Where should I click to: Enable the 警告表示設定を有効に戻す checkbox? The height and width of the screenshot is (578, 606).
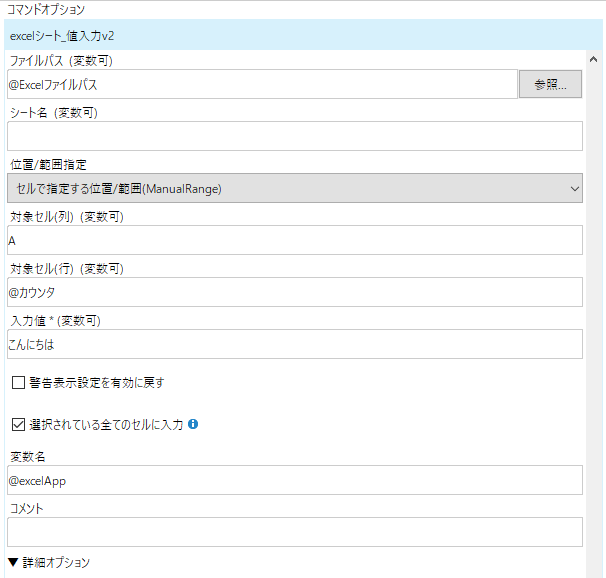tap(18, 382)
